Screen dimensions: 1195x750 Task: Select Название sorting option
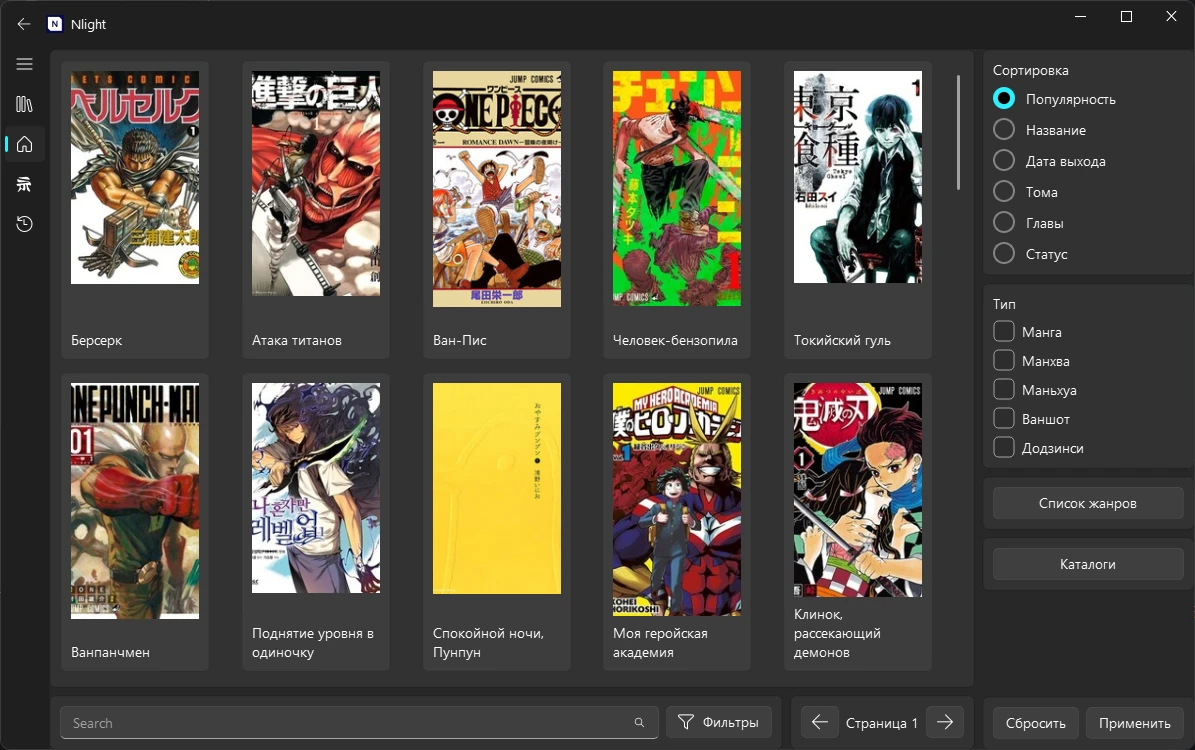pyautogui.click(x=1004, y=130)
